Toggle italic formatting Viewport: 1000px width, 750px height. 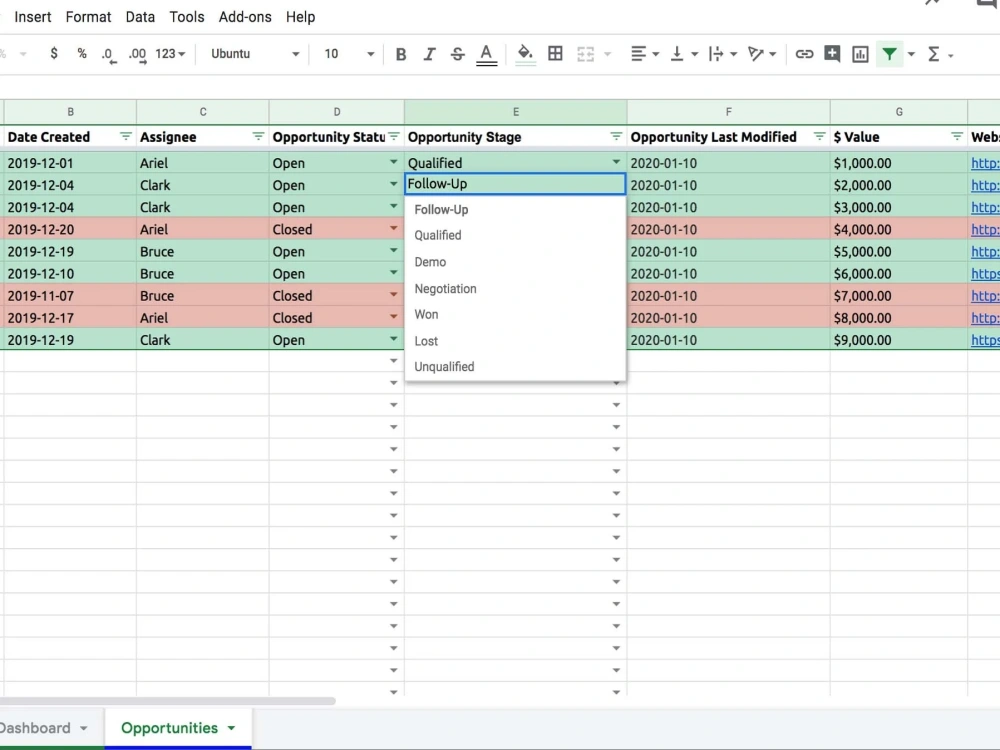tap(429, 54)
